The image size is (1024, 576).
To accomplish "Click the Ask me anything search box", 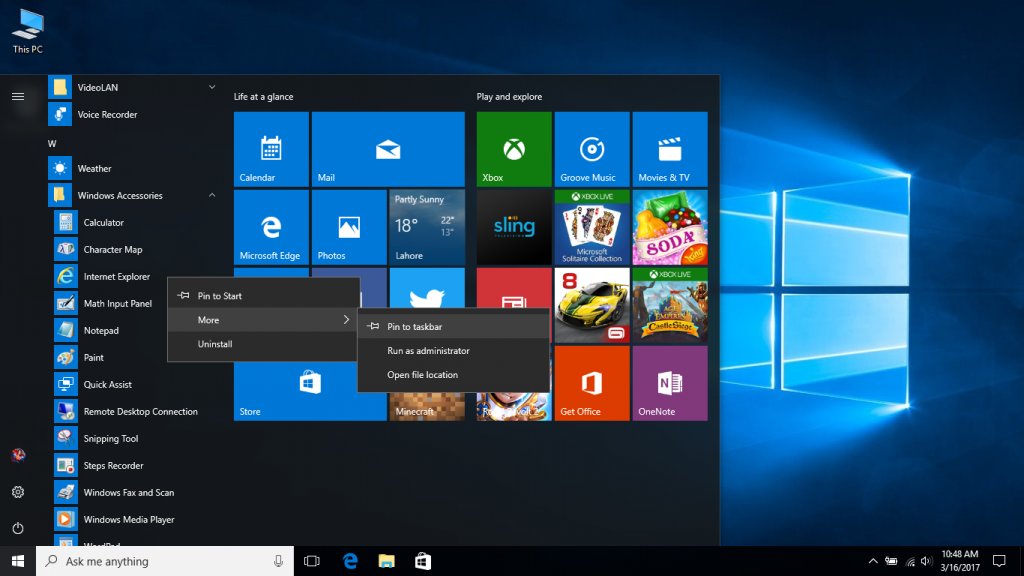I will pyautogui.click(x=165, y=561).
